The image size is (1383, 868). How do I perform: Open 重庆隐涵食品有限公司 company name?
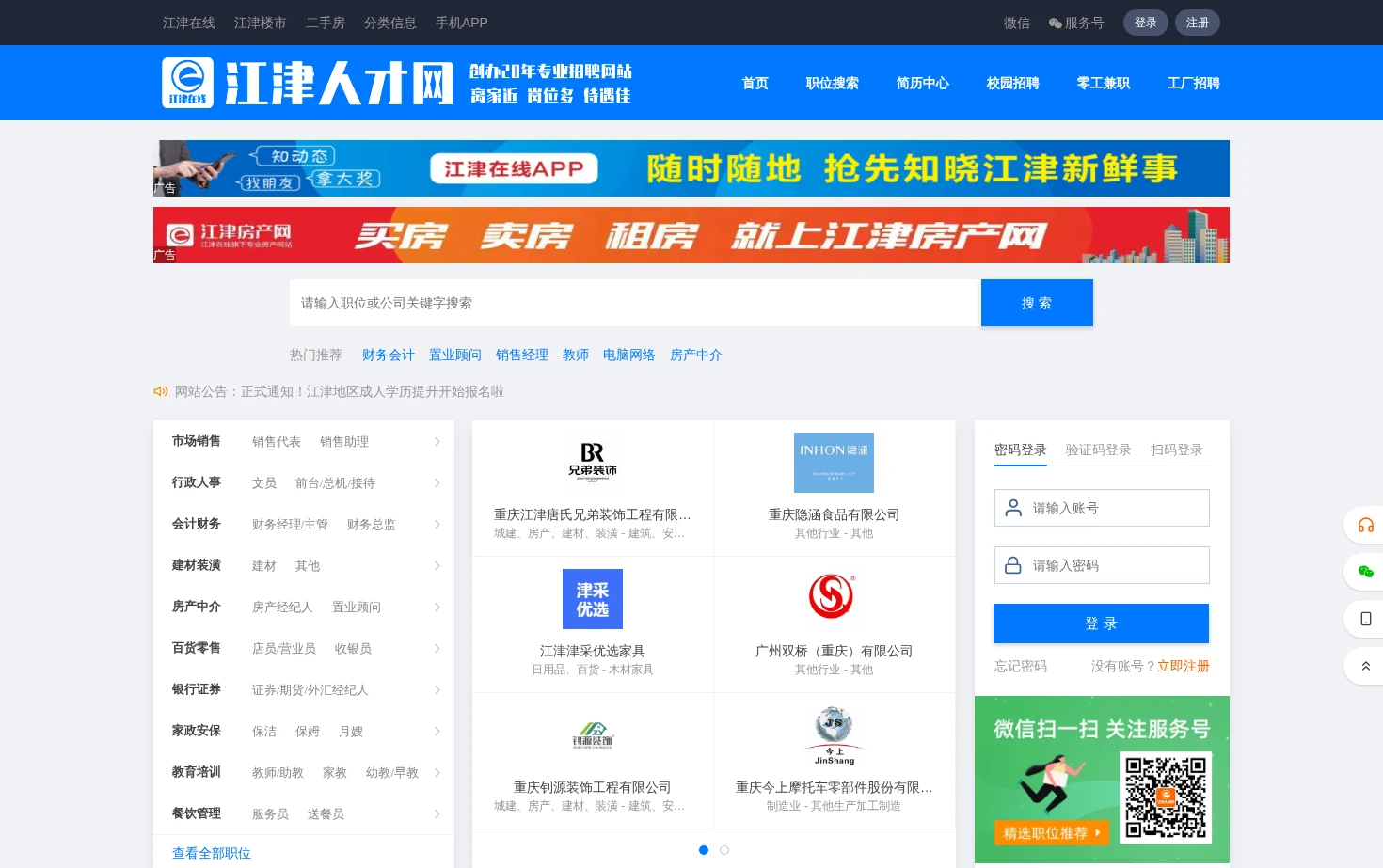coord(834,514)
